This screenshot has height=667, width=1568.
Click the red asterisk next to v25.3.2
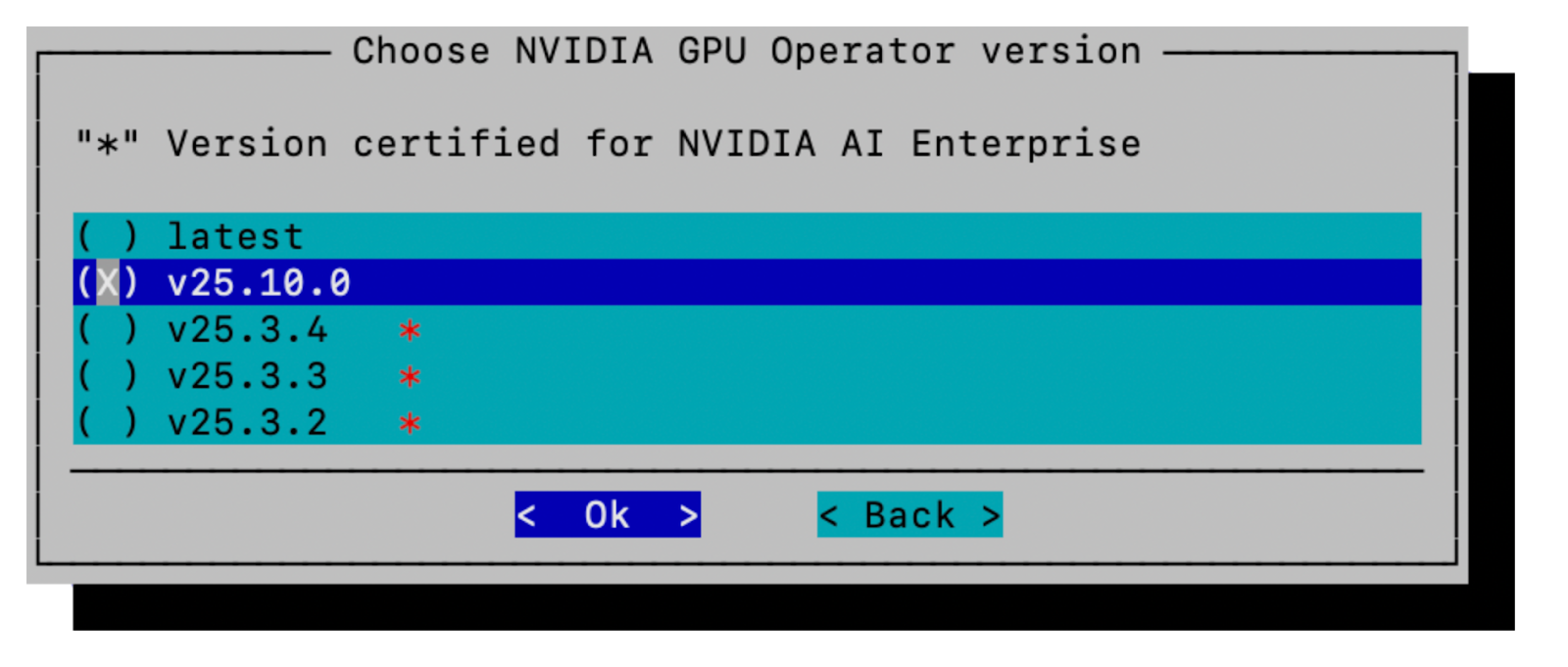point(410,424)
